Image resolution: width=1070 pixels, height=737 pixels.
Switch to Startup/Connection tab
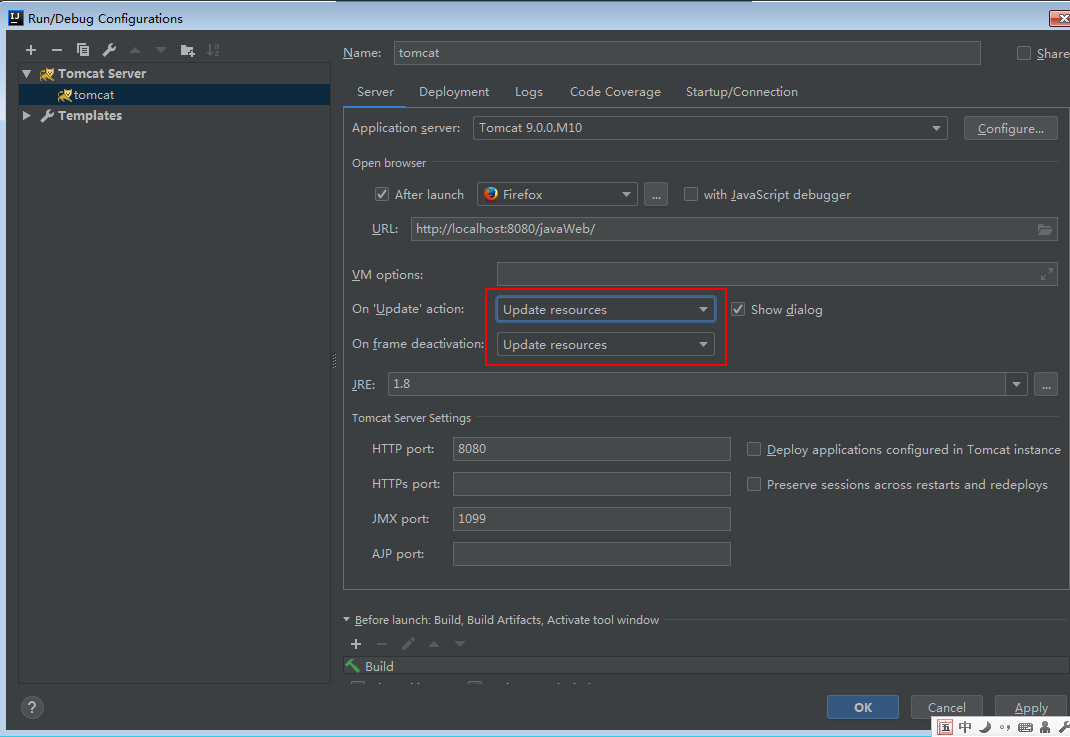[742, 91]
